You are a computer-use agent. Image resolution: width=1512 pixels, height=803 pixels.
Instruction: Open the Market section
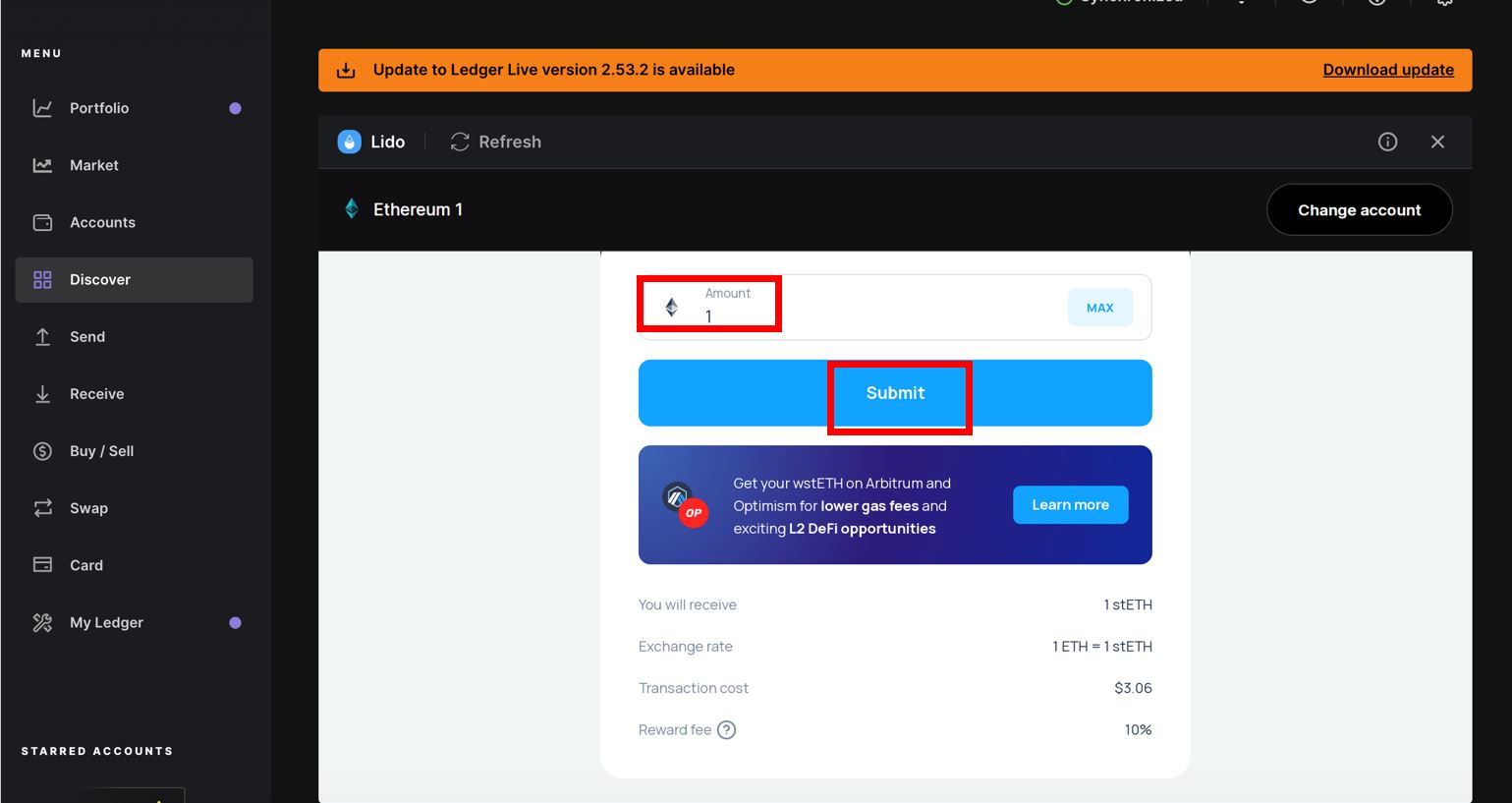click(x=134, y=165)
